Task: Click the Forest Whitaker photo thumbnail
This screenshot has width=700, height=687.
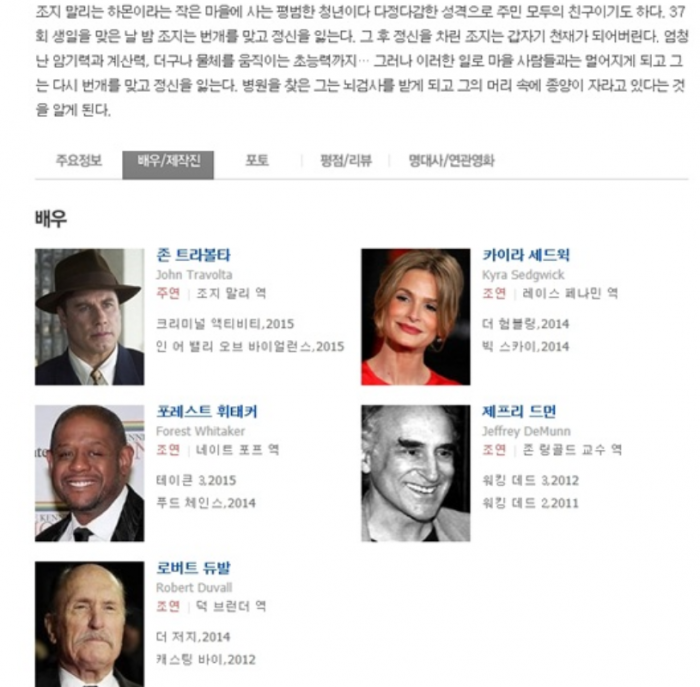Action: pos(90,473)
